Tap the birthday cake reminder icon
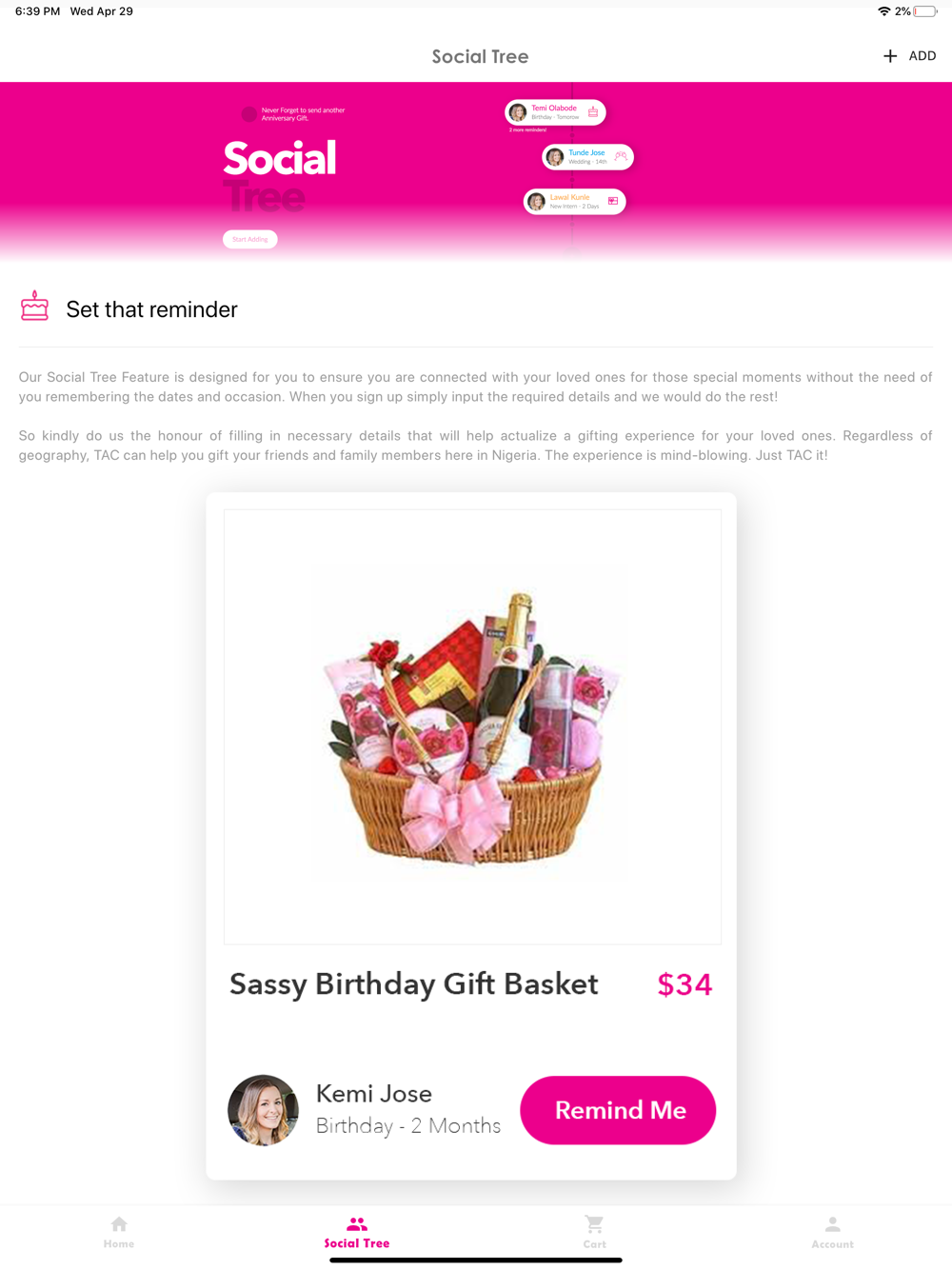 pos(35,307)
